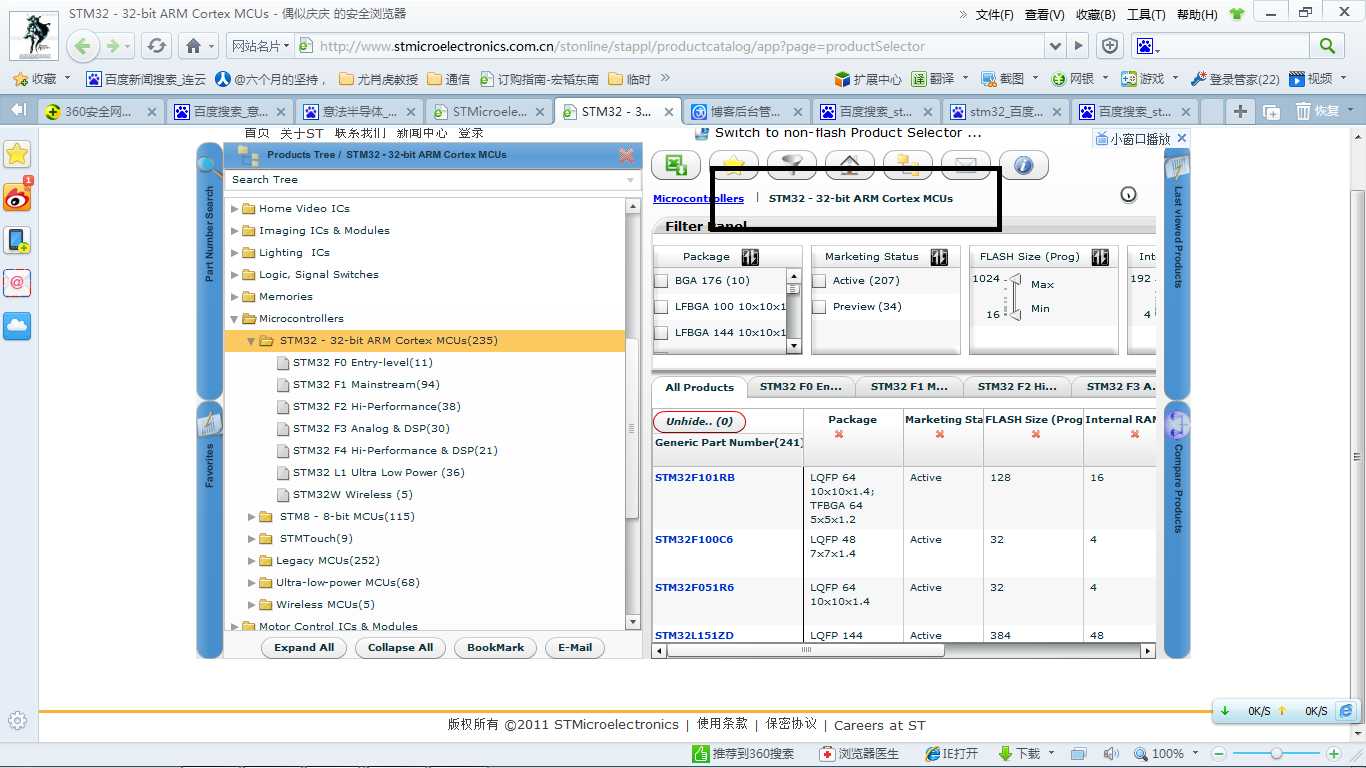This screenshot has width=1366, height=768.
Task: Switch to the STM32 F1 M... tab
Action: point(909,387)
